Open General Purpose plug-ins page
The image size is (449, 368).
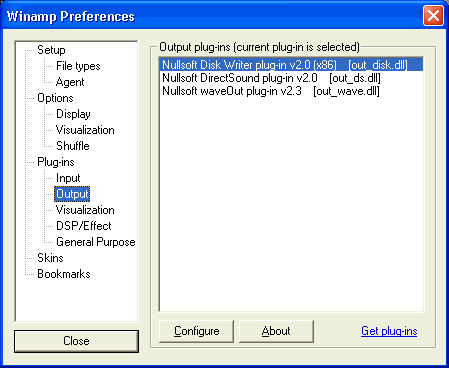pos(96,242)
